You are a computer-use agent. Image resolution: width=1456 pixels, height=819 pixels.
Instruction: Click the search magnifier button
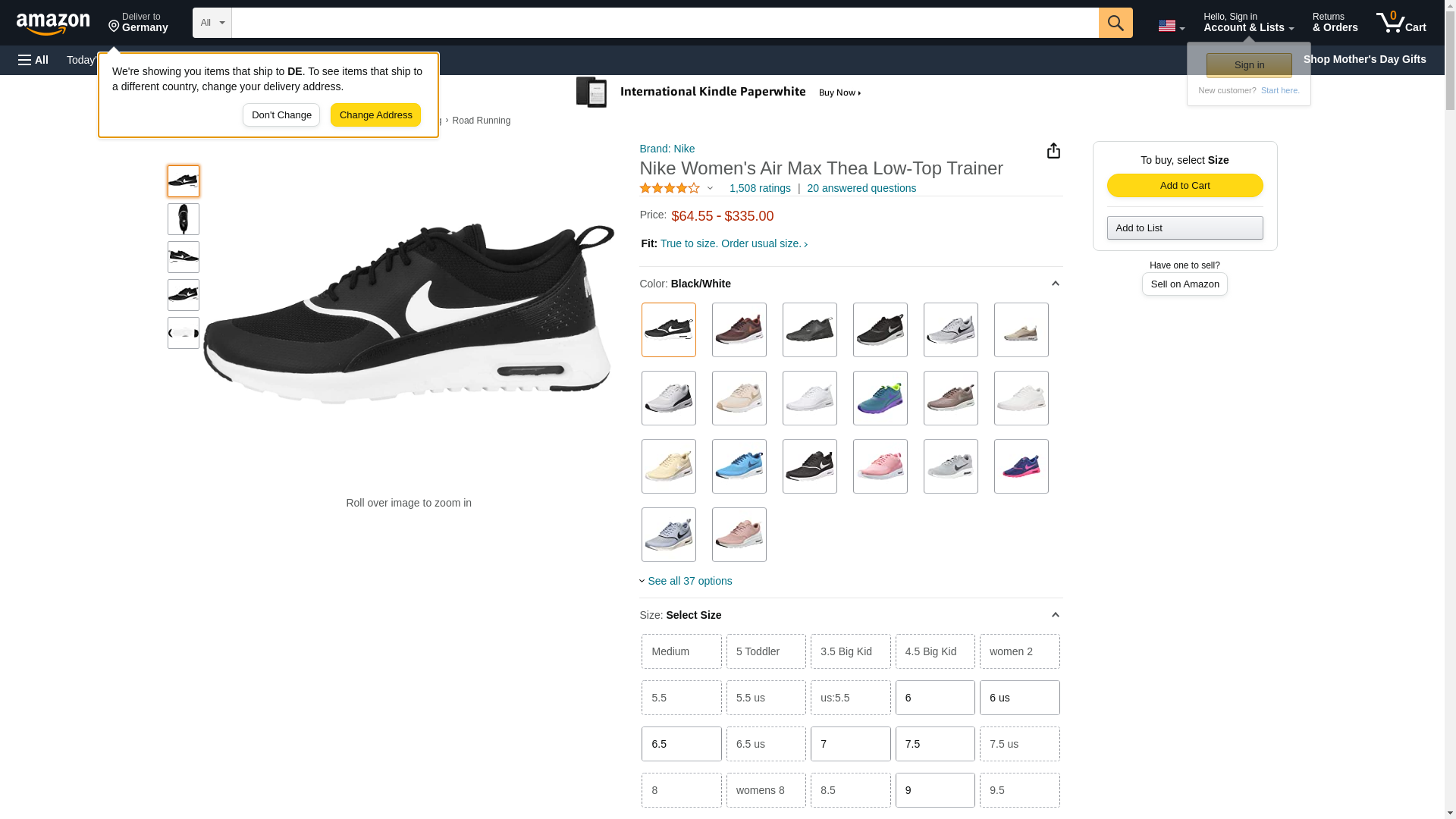pos(1115,23)
